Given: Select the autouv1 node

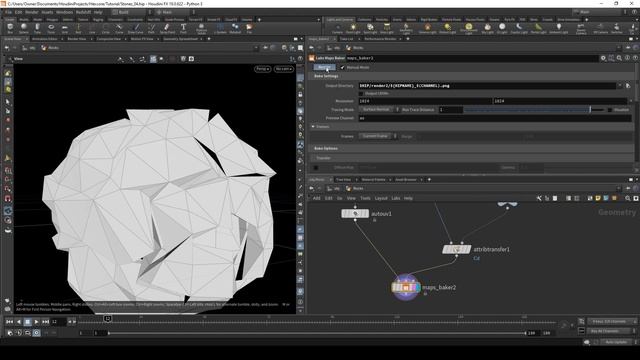Looking at the screenshot, I should click(x=355, y=213).
